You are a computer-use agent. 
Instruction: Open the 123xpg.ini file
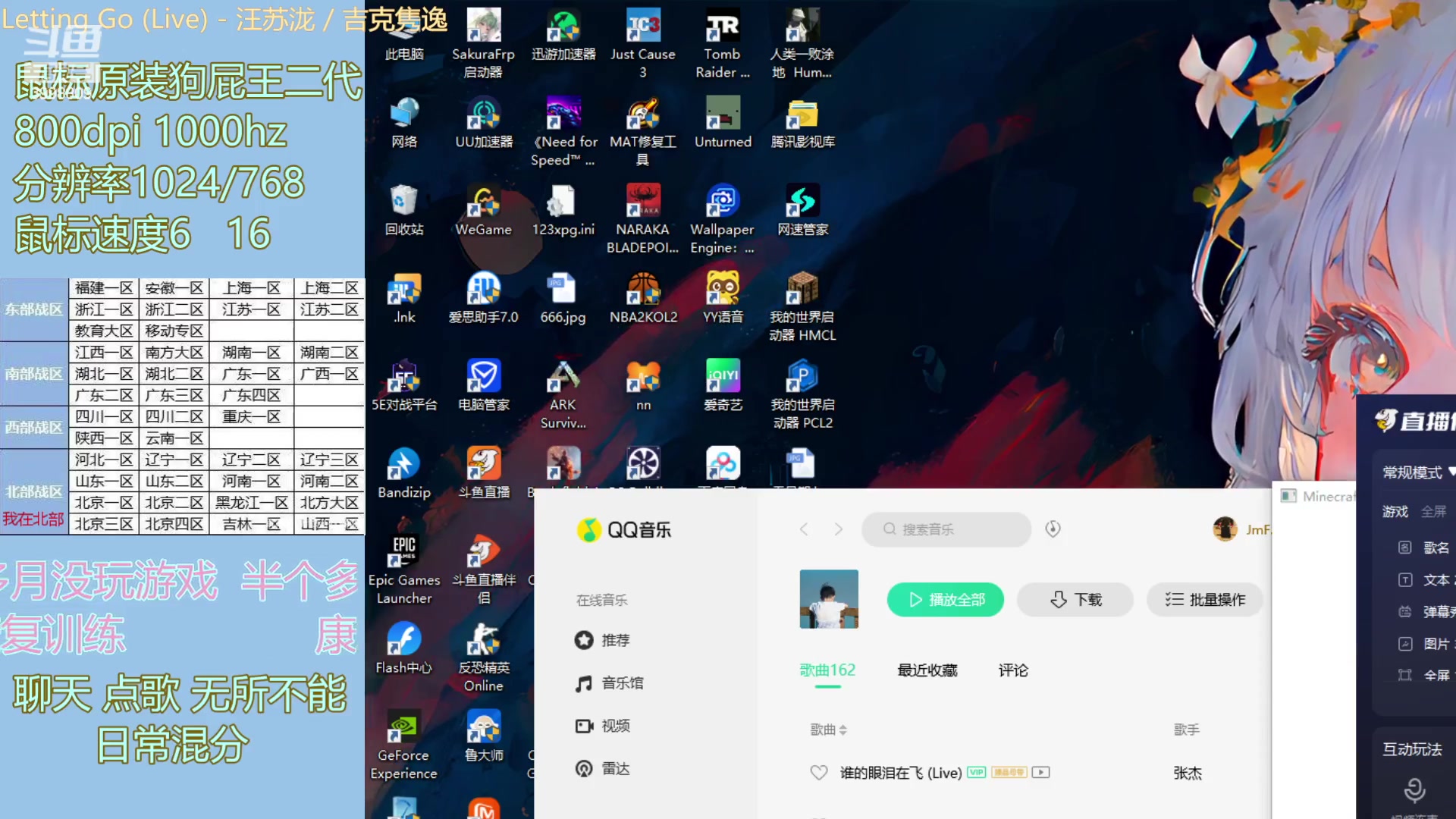tap(563, 210)
